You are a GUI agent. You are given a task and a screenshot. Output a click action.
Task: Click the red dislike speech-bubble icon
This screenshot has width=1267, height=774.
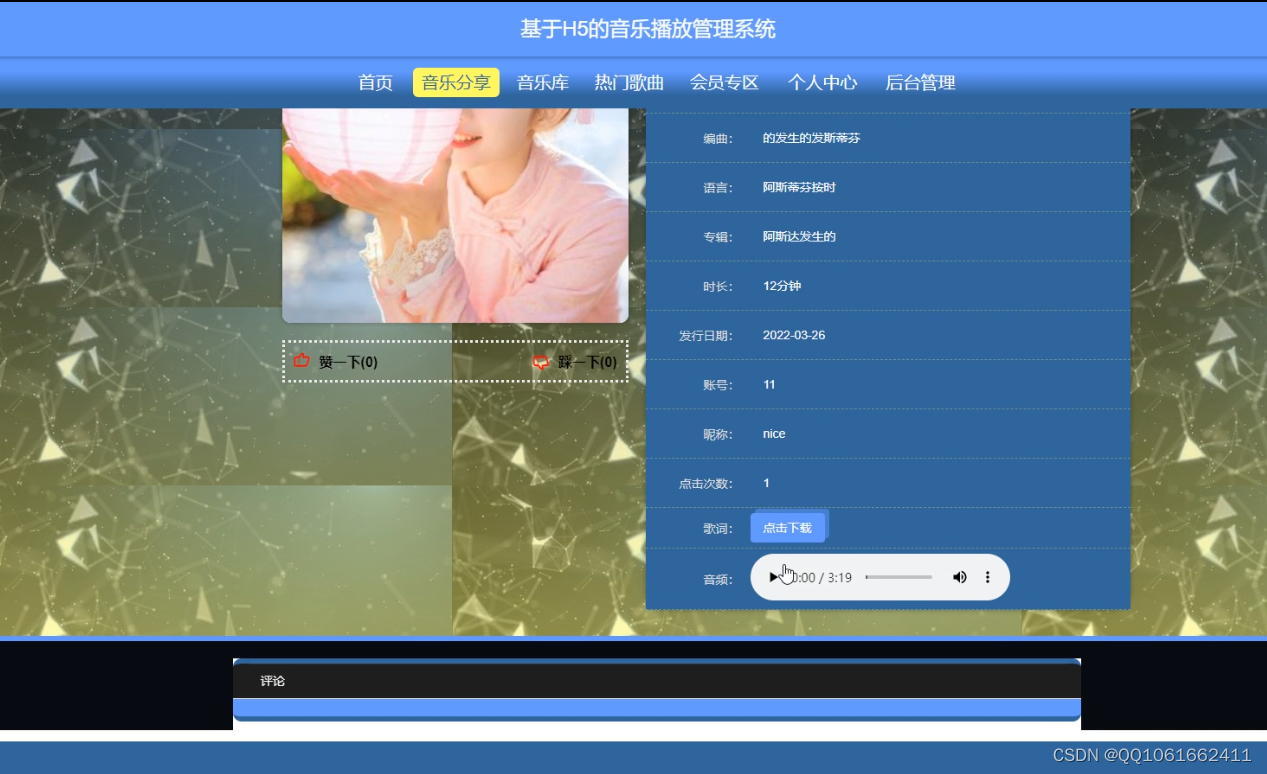(540, 361)
